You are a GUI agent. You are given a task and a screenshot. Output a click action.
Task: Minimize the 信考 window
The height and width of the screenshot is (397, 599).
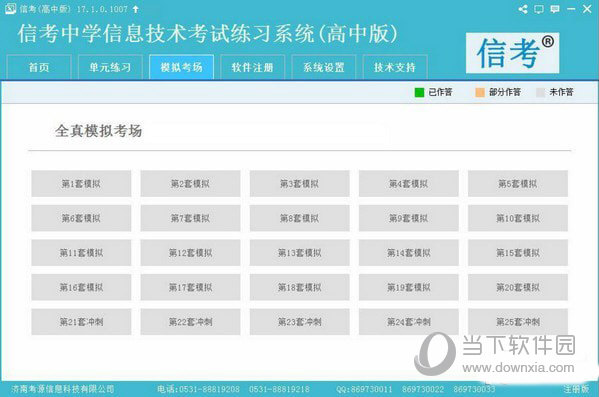[571, 9]
